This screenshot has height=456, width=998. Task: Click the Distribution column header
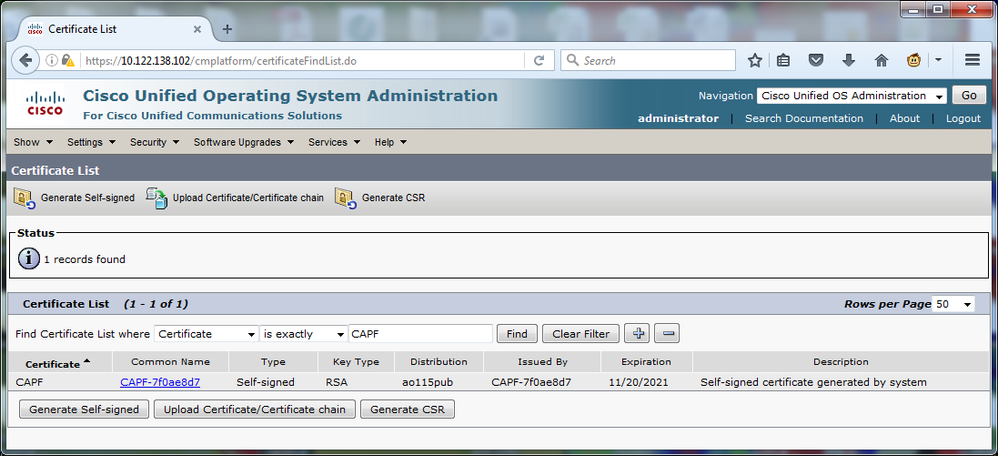pyautogui.click(x=439, y=362)
